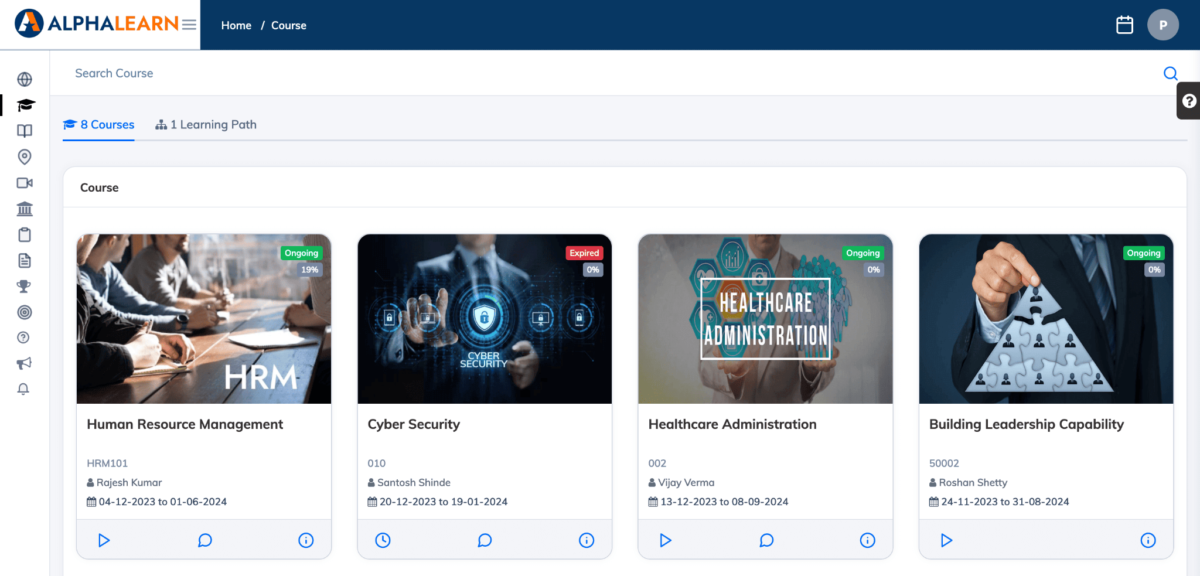Go to Home in breadcrumb
1200x576 pixels.
(x=236, y=25)
